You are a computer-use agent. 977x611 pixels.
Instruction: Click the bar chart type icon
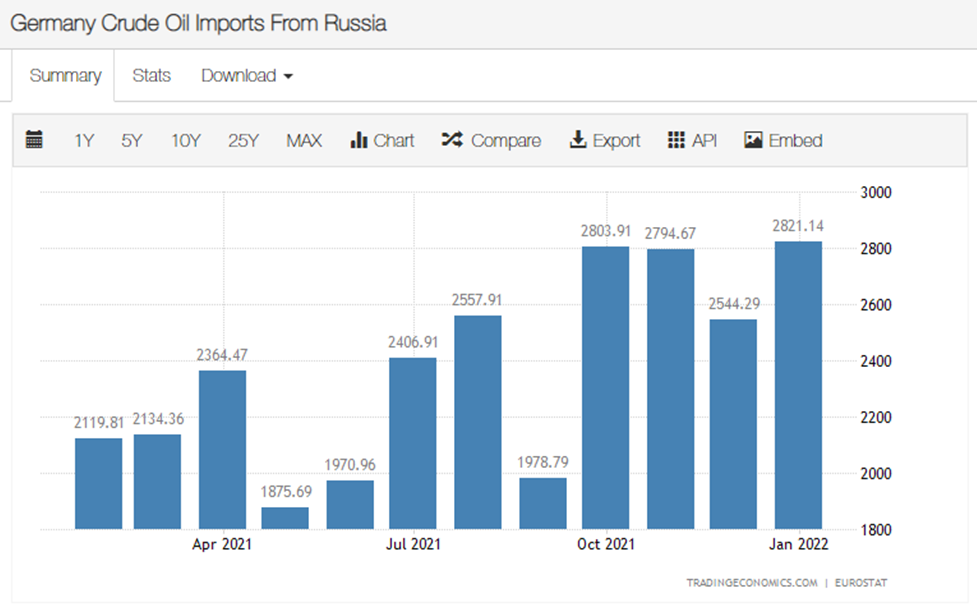[x=359, y=140]
